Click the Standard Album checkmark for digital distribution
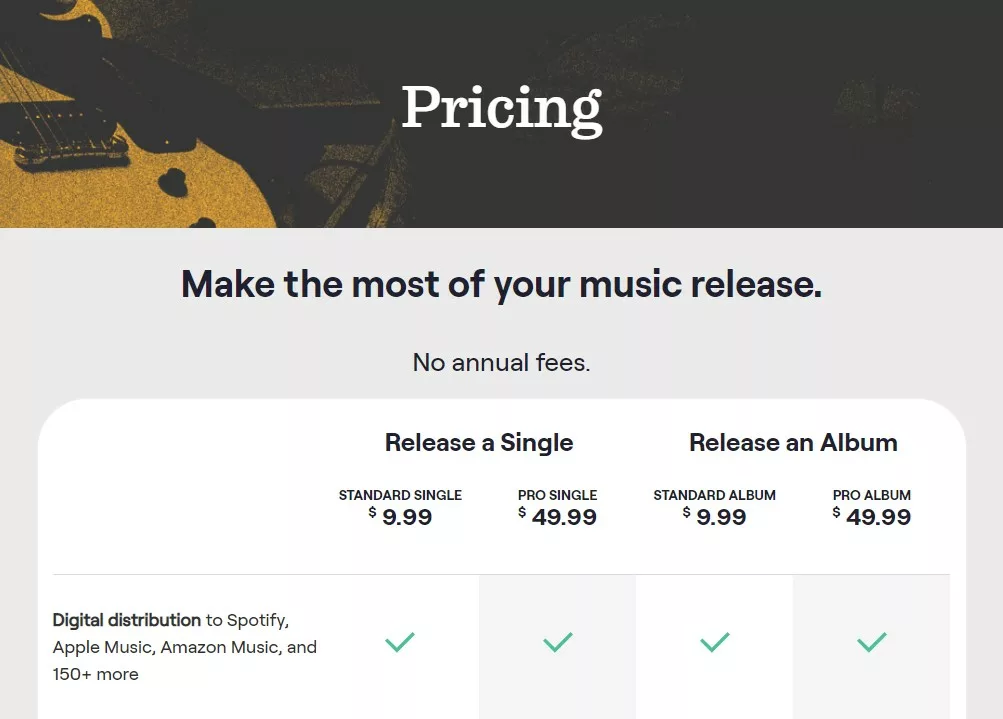 click(x=714, y=642)
